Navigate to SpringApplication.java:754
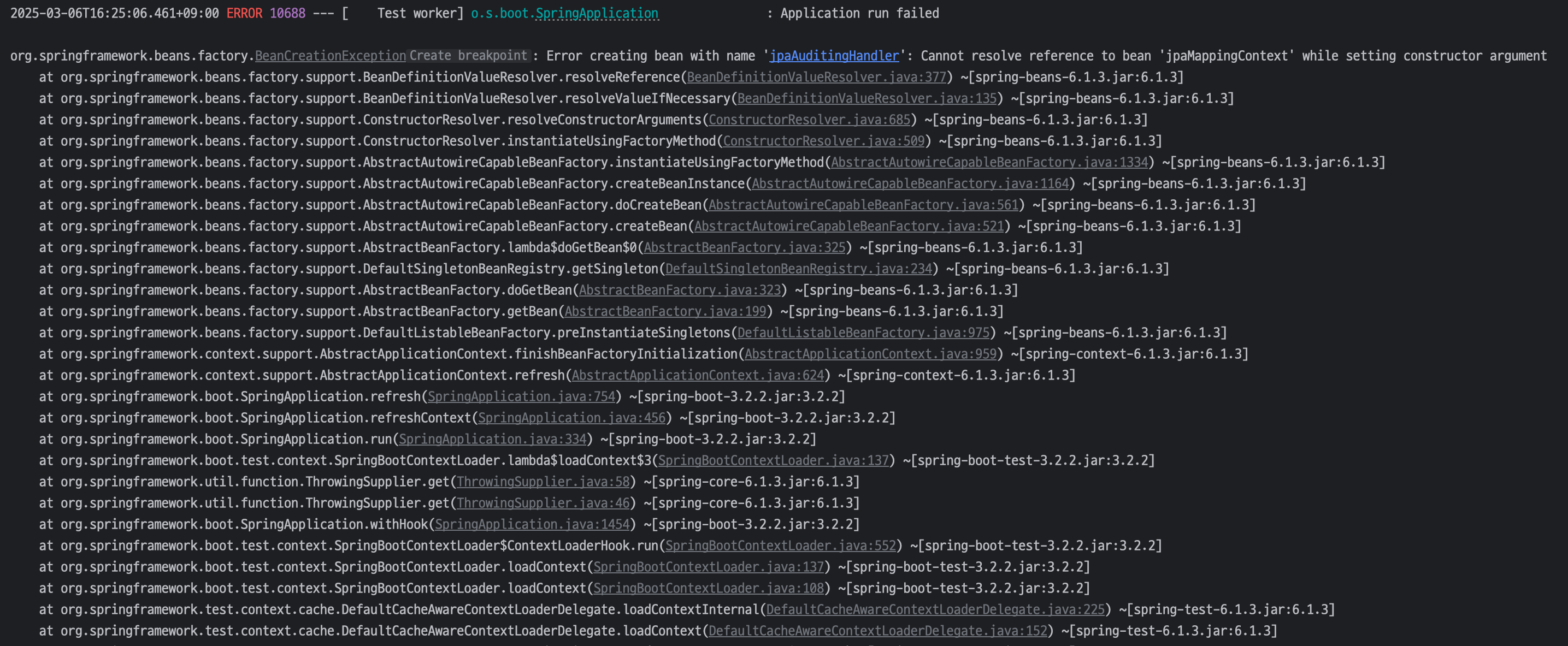This screenshot has height=646, width=1568. pos(521,396)
